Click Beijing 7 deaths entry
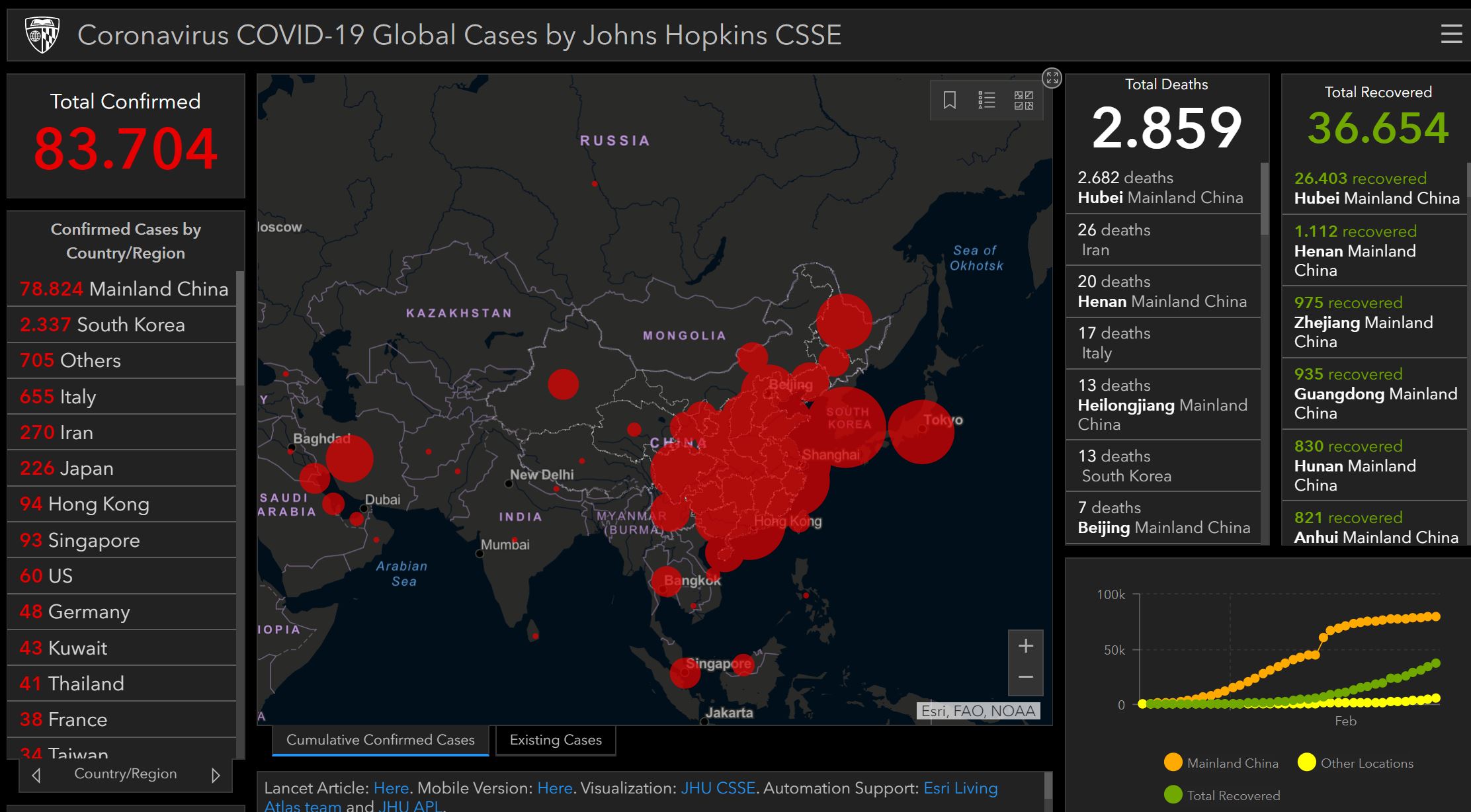This screenshot has width=1471, height=812. point(1163,518)
